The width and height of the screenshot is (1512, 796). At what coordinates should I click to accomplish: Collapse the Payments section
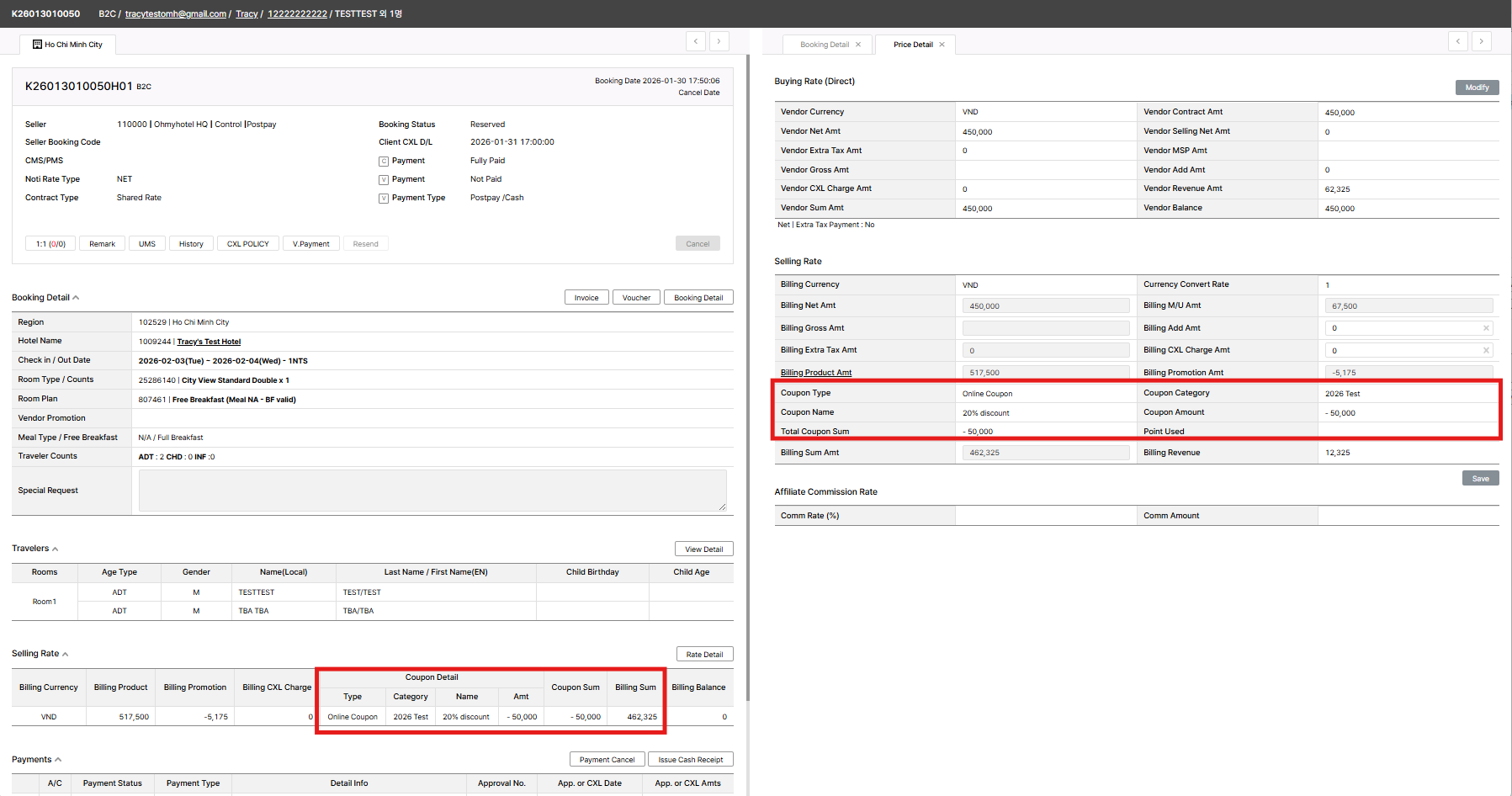coord(58,760)
